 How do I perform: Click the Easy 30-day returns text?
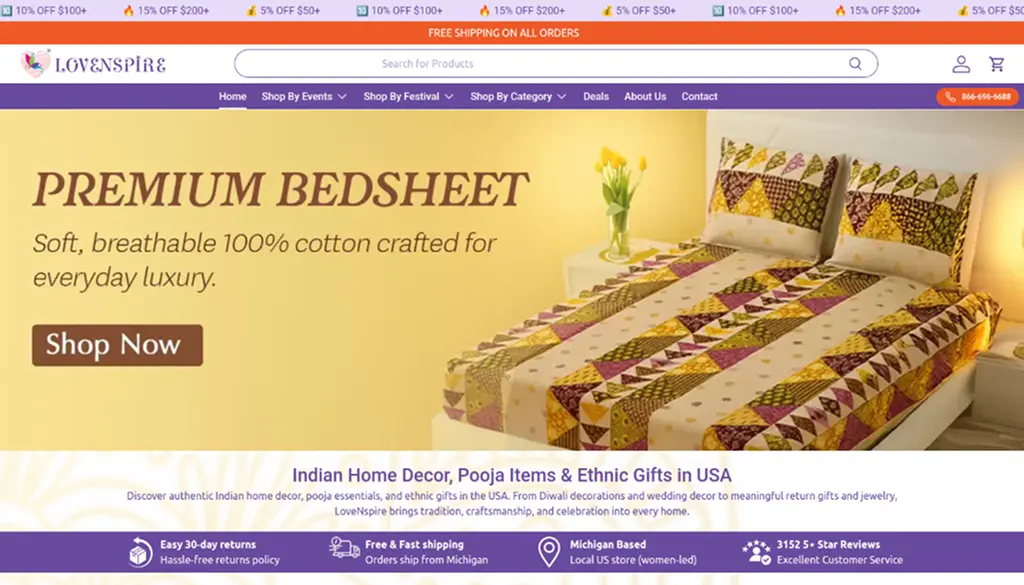tap(208, 545)
